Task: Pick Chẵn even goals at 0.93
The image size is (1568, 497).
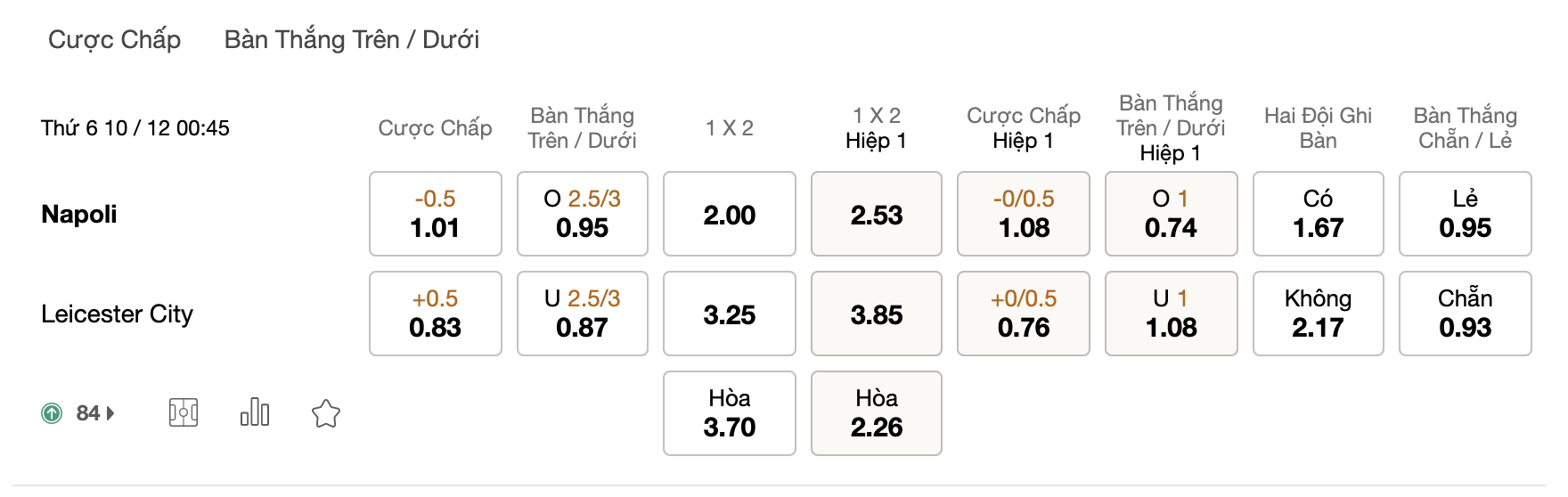Action: click(1466, 314)
